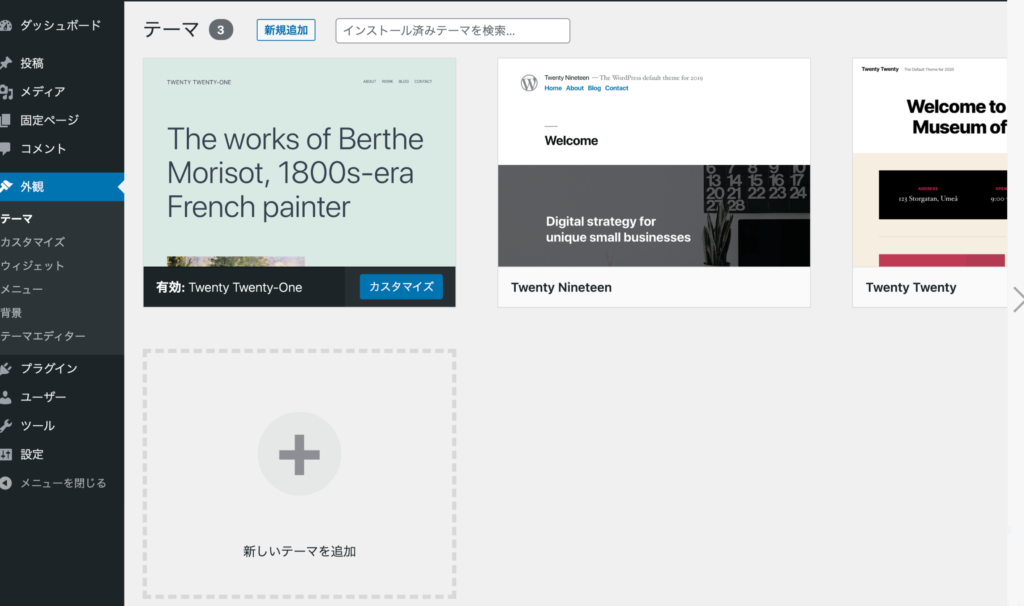Screen dimensions: 1024x606
Task: Click the pushpin icon for Posts (投稿)
Action: [x=6, y=63]
